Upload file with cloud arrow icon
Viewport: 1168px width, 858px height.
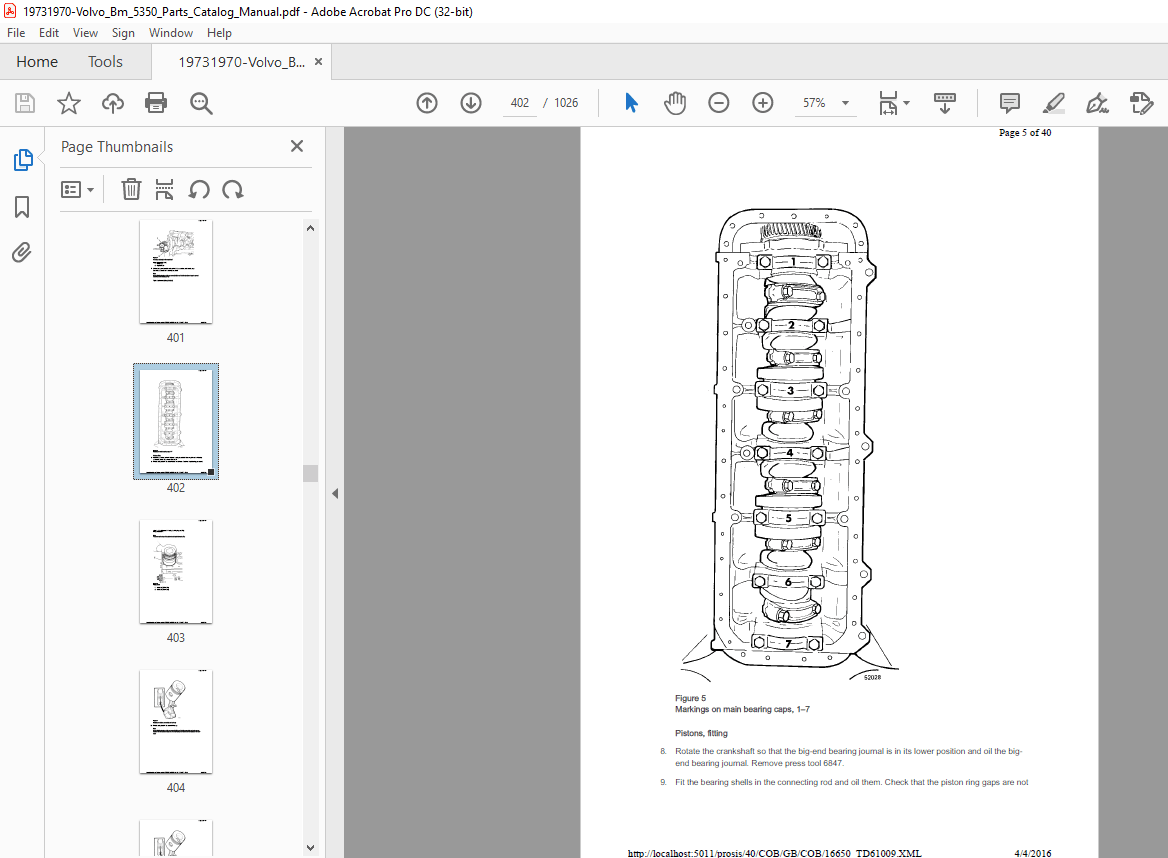pyautogui.click(x=112, y=103)
